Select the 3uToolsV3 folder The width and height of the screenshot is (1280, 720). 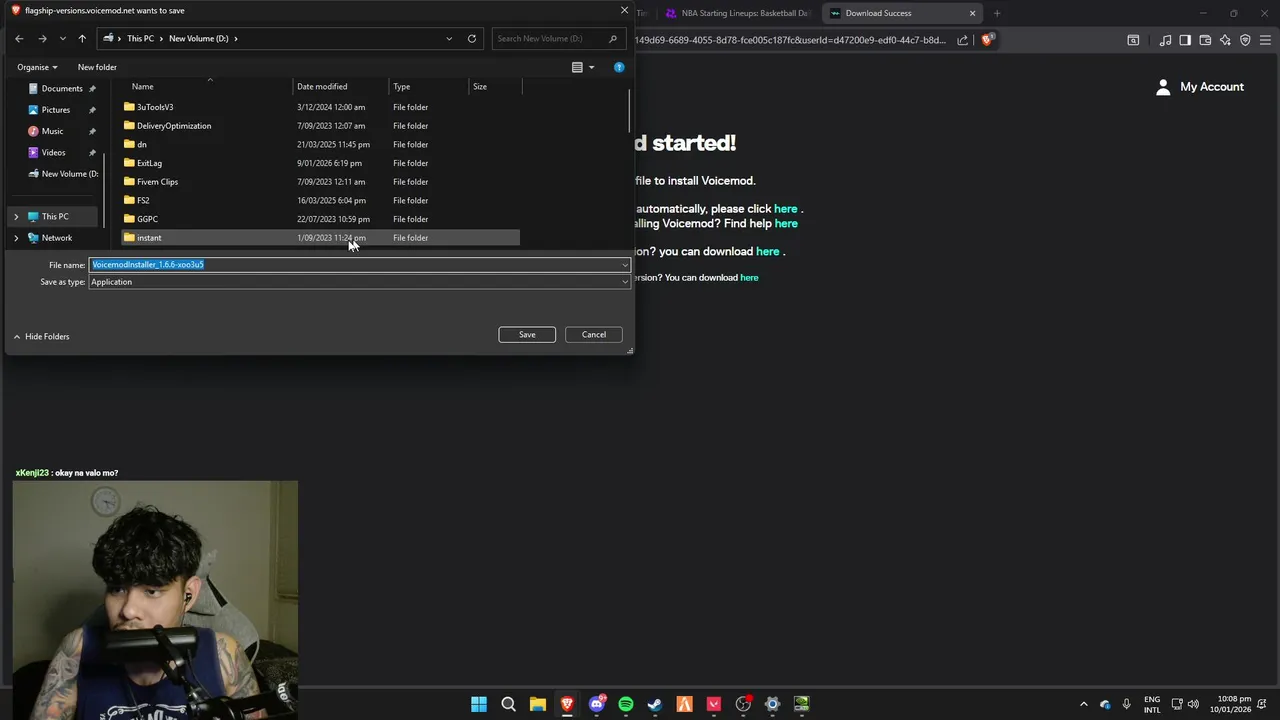(x=320, y=107)
